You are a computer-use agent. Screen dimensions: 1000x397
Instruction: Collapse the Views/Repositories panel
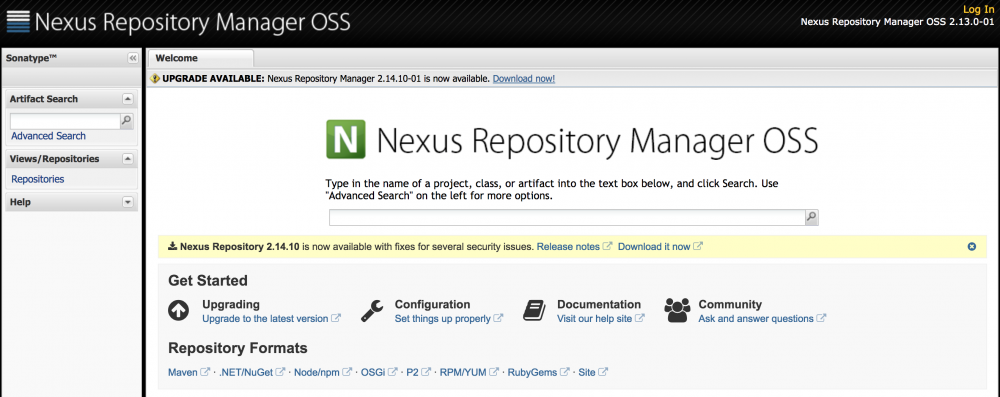[x=128, y=159]
